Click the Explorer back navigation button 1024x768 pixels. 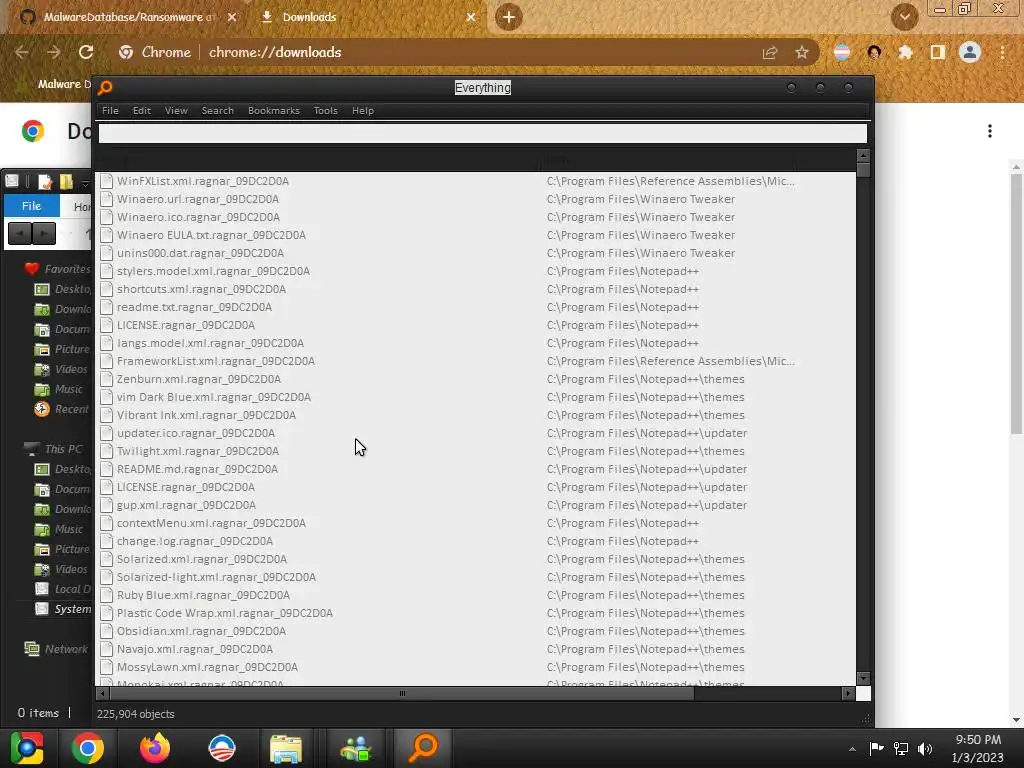(20, 233)
